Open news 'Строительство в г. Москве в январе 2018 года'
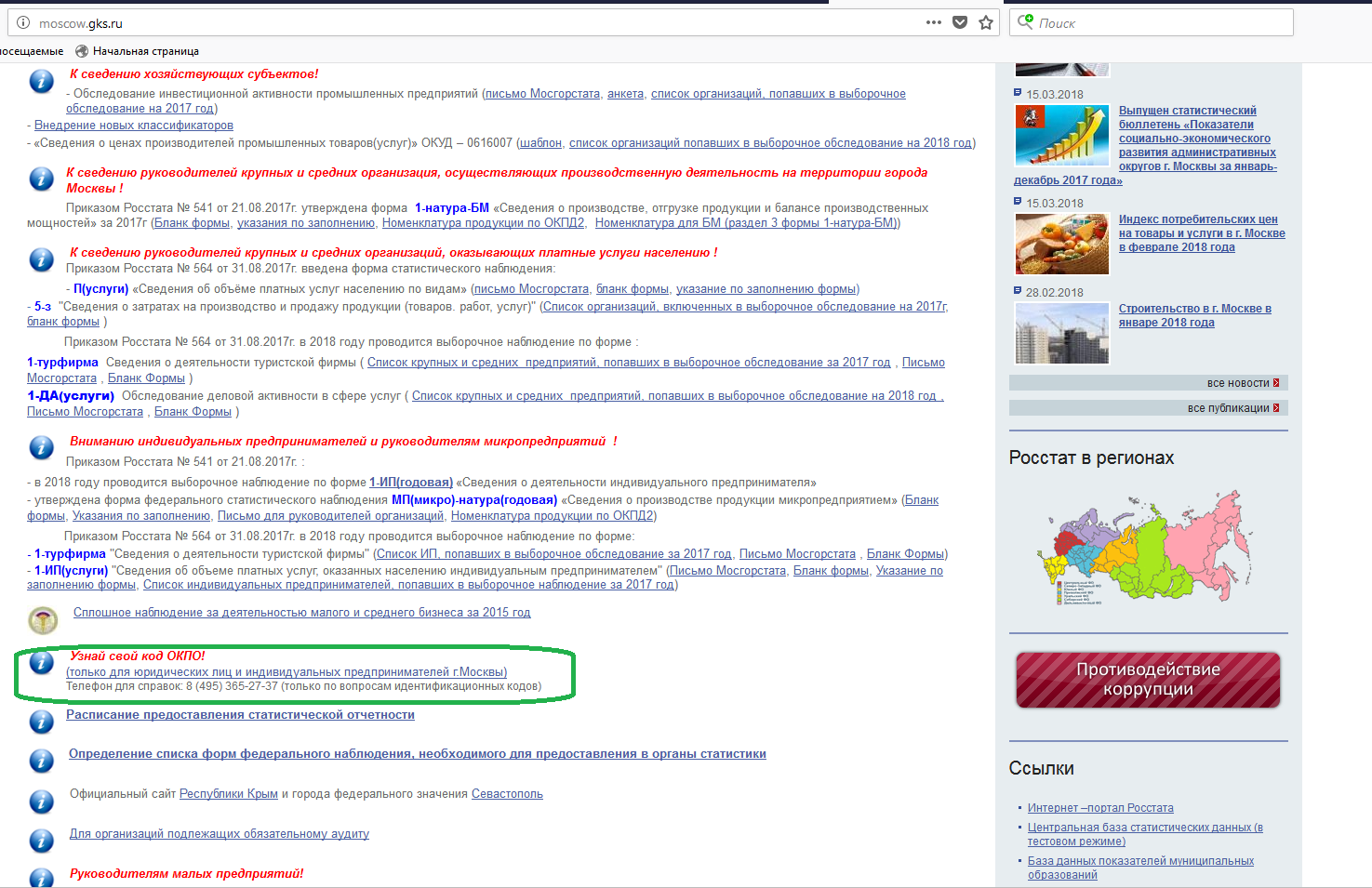 tap(1195, 315)
